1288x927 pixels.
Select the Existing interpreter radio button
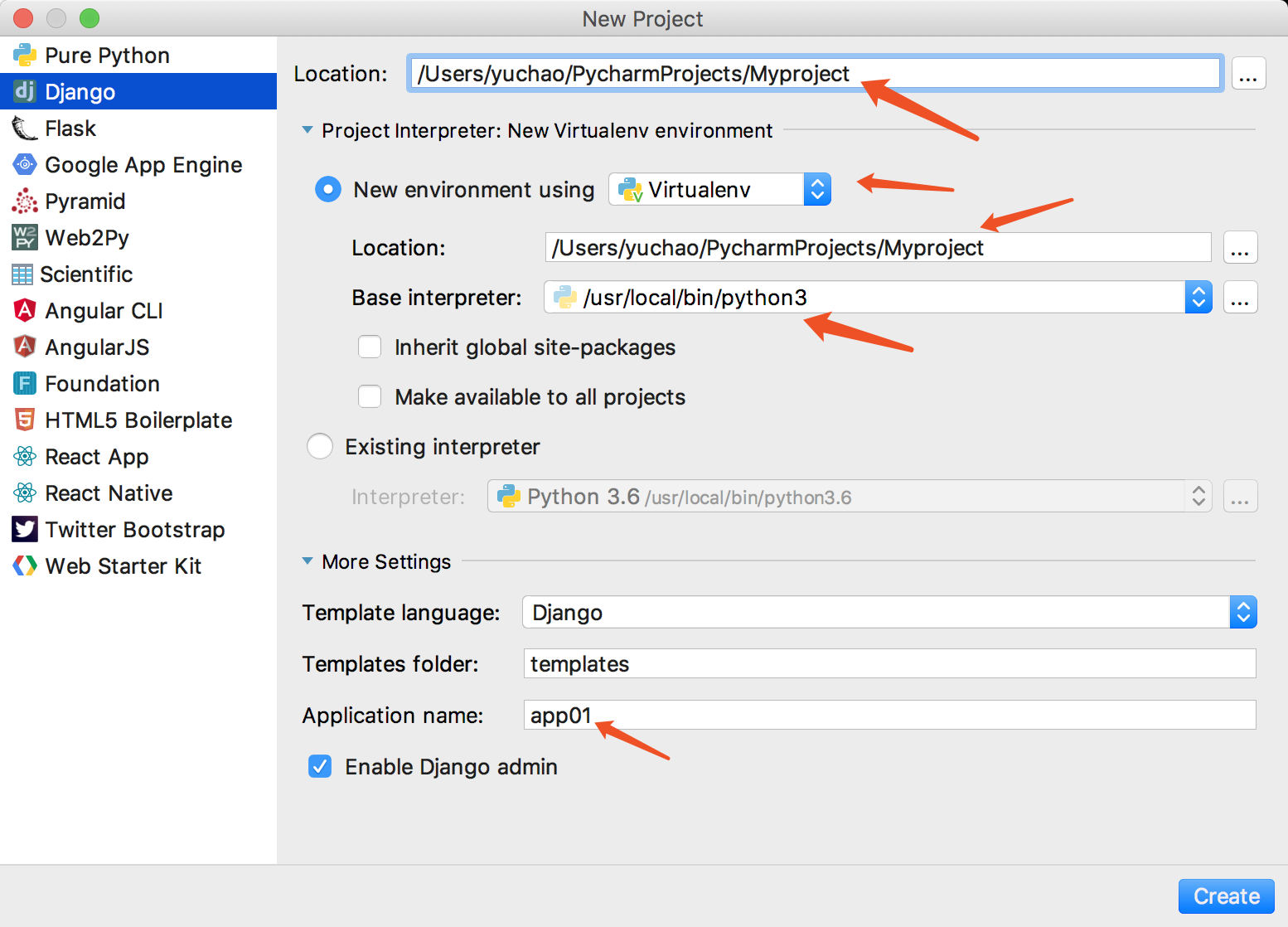coord(320,447)
